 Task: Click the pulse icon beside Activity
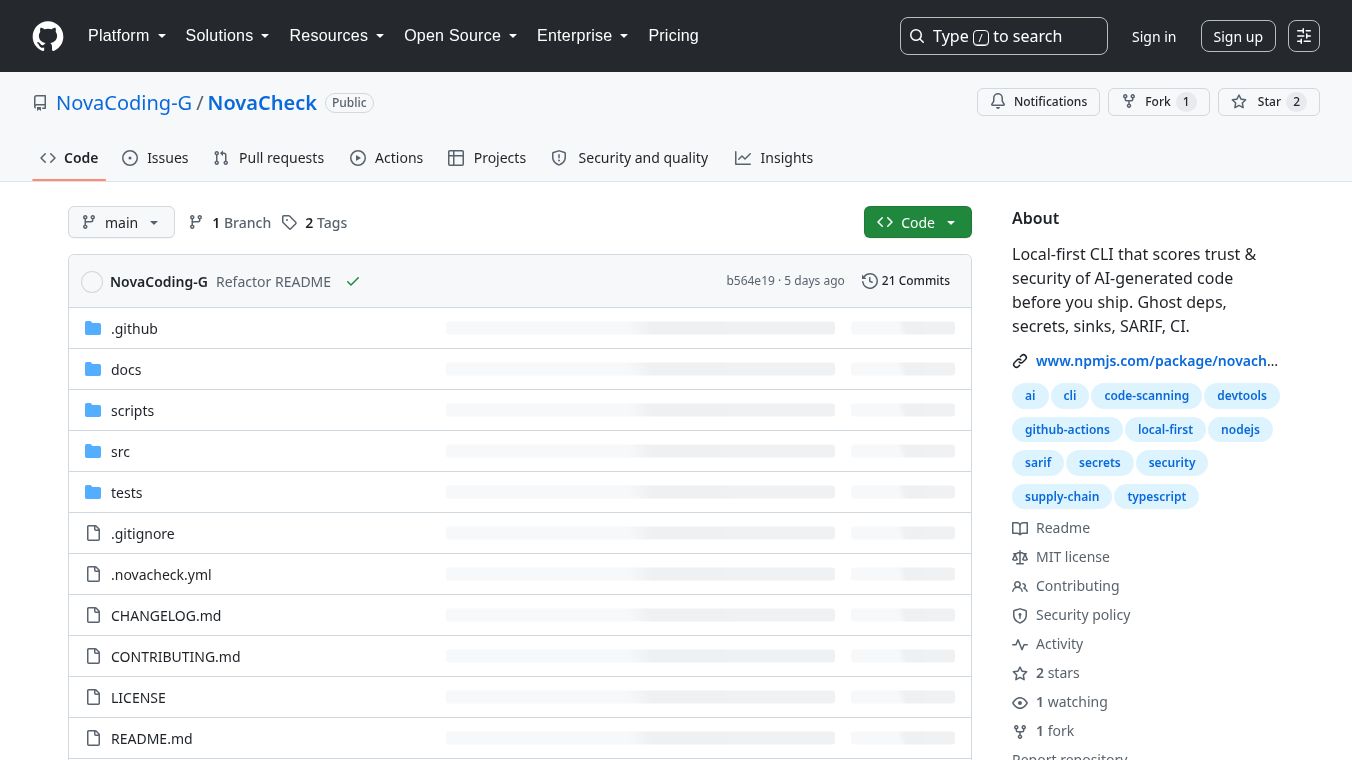point(1020,644)
